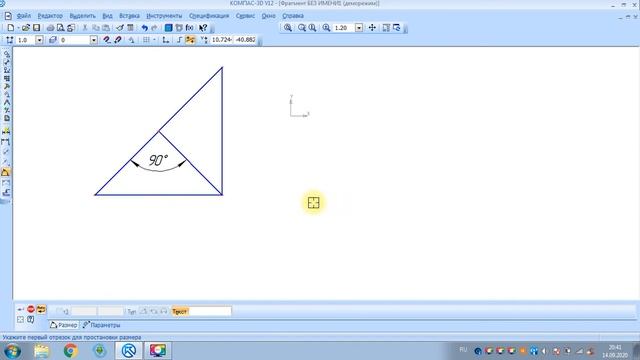The image size is (640, 360).
Task: Paste from clipboard
Action: click(x=106, y=28)
